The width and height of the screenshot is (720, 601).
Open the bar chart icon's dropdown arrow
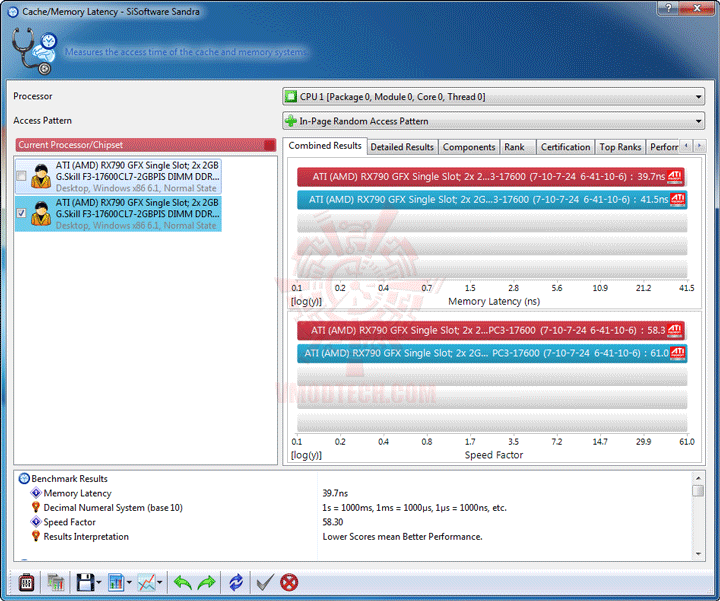129,583
